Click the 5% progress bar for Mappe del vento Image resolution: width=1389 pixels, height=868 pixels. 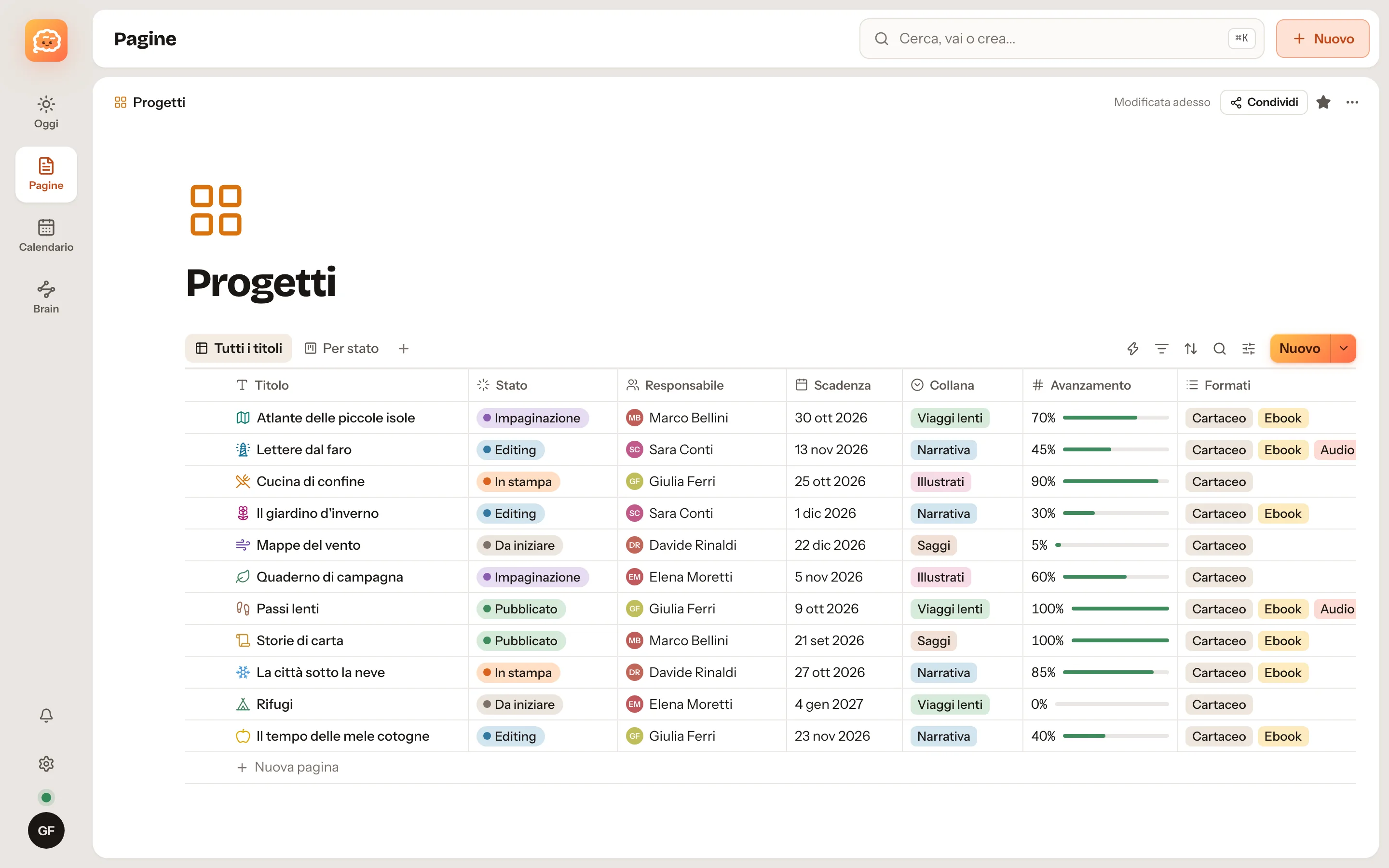pyautogui.click(x=1112, y=545)
